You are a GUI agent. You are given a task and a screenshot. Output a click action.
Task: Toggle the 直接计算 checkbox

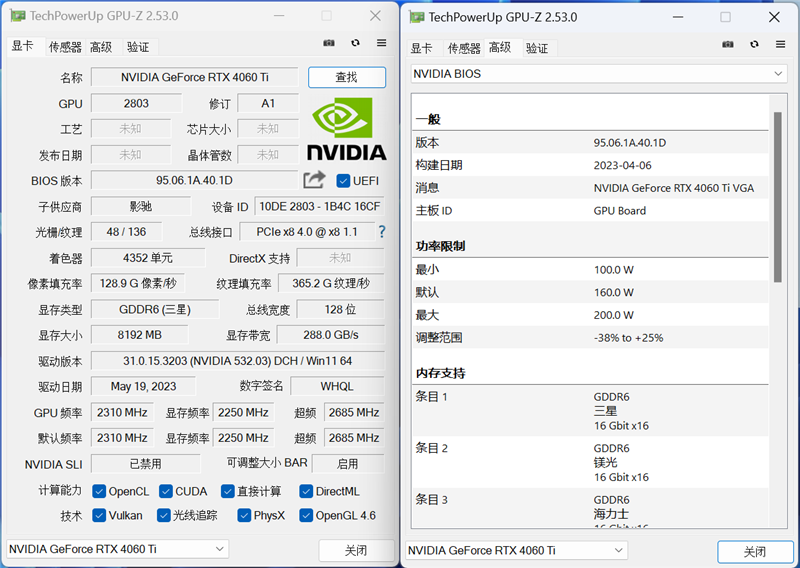[x=228, y=491]
